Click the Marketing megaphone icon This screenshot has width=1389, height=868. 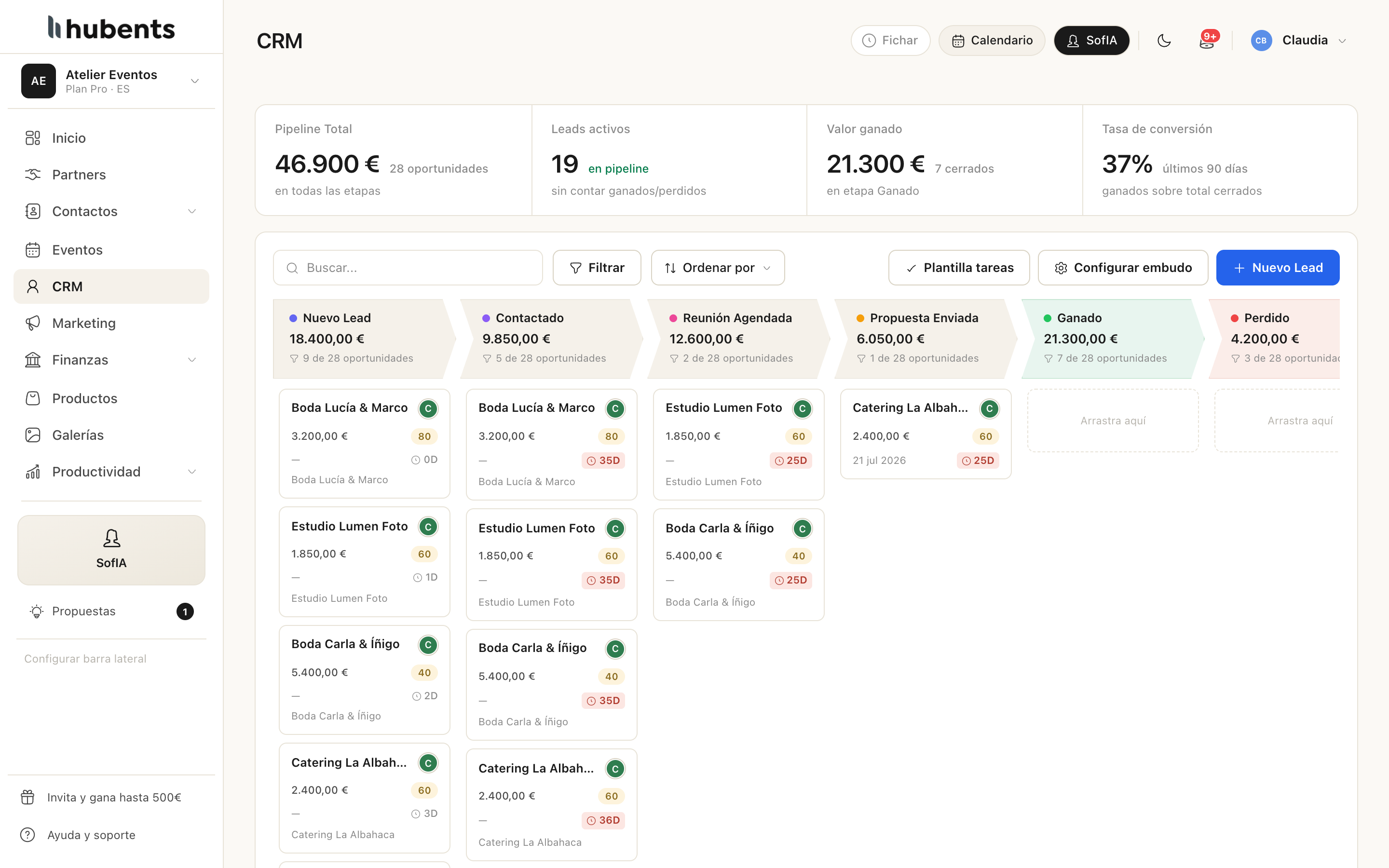(x=33, y=323)
